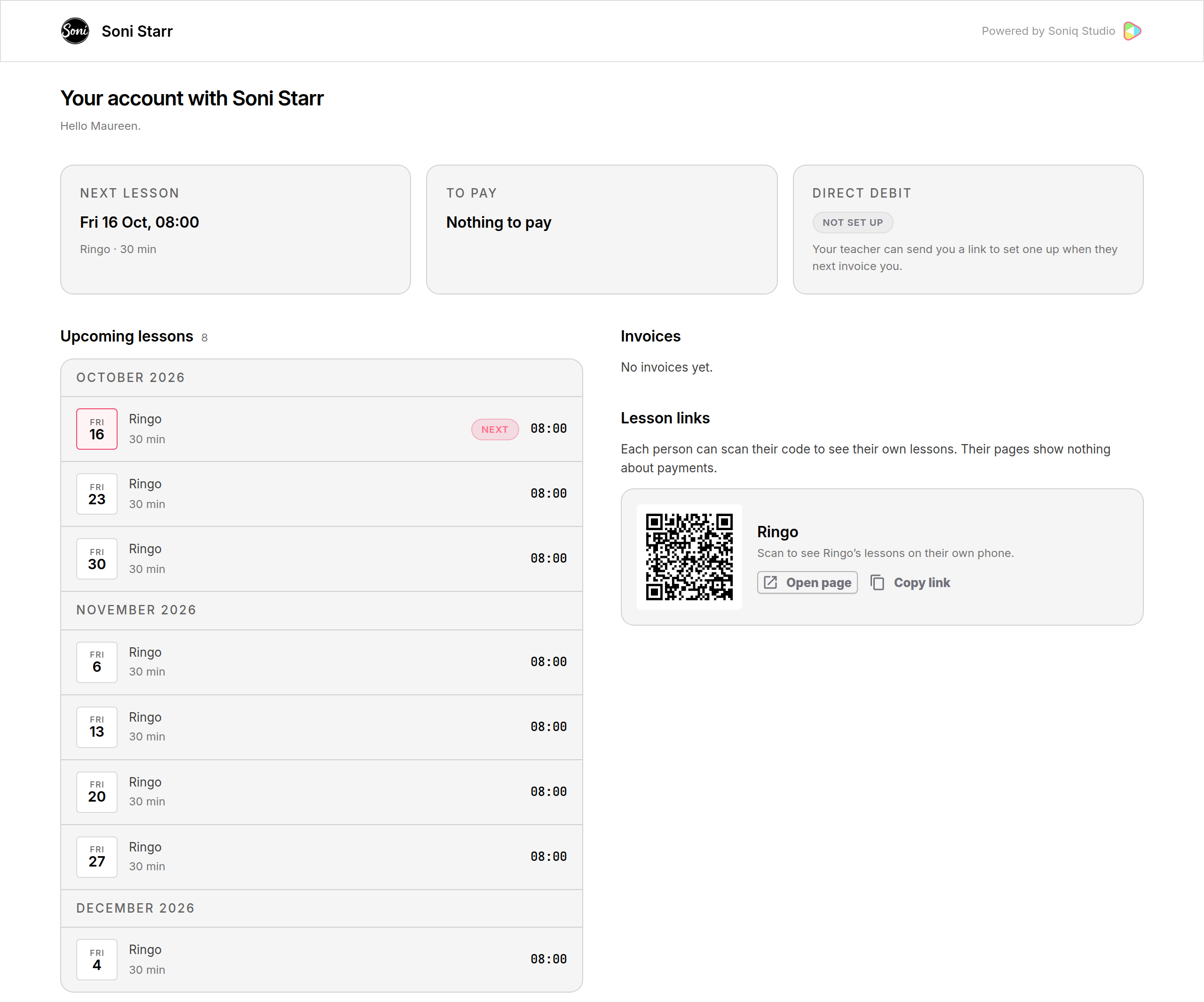Click the DECEMBER 2026 month header
This screenshot has width=1204, height=1002.
coord(322,908)
